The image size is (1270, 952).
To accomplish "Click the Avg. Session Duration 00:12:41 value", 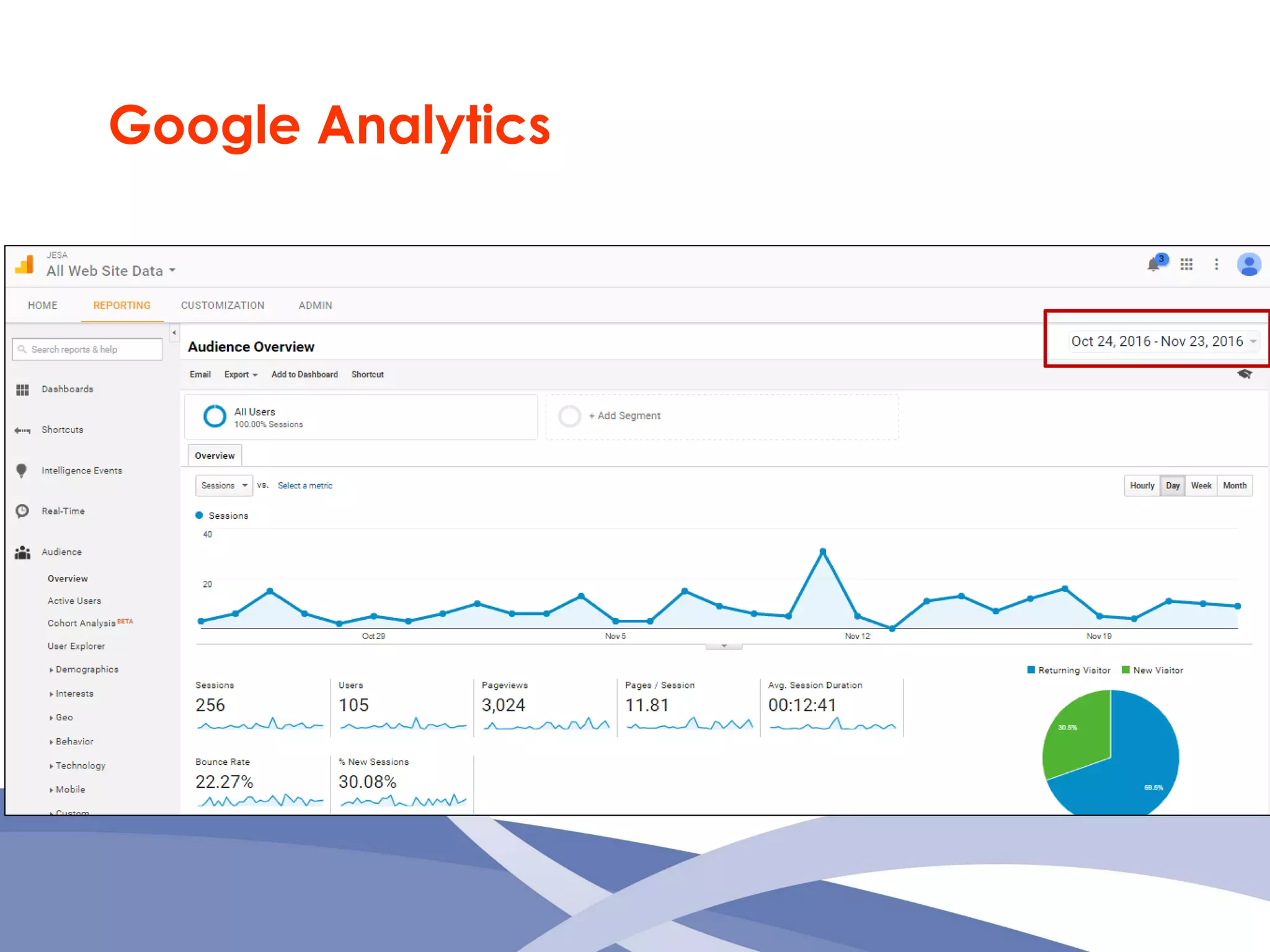I will click(802, 705).
